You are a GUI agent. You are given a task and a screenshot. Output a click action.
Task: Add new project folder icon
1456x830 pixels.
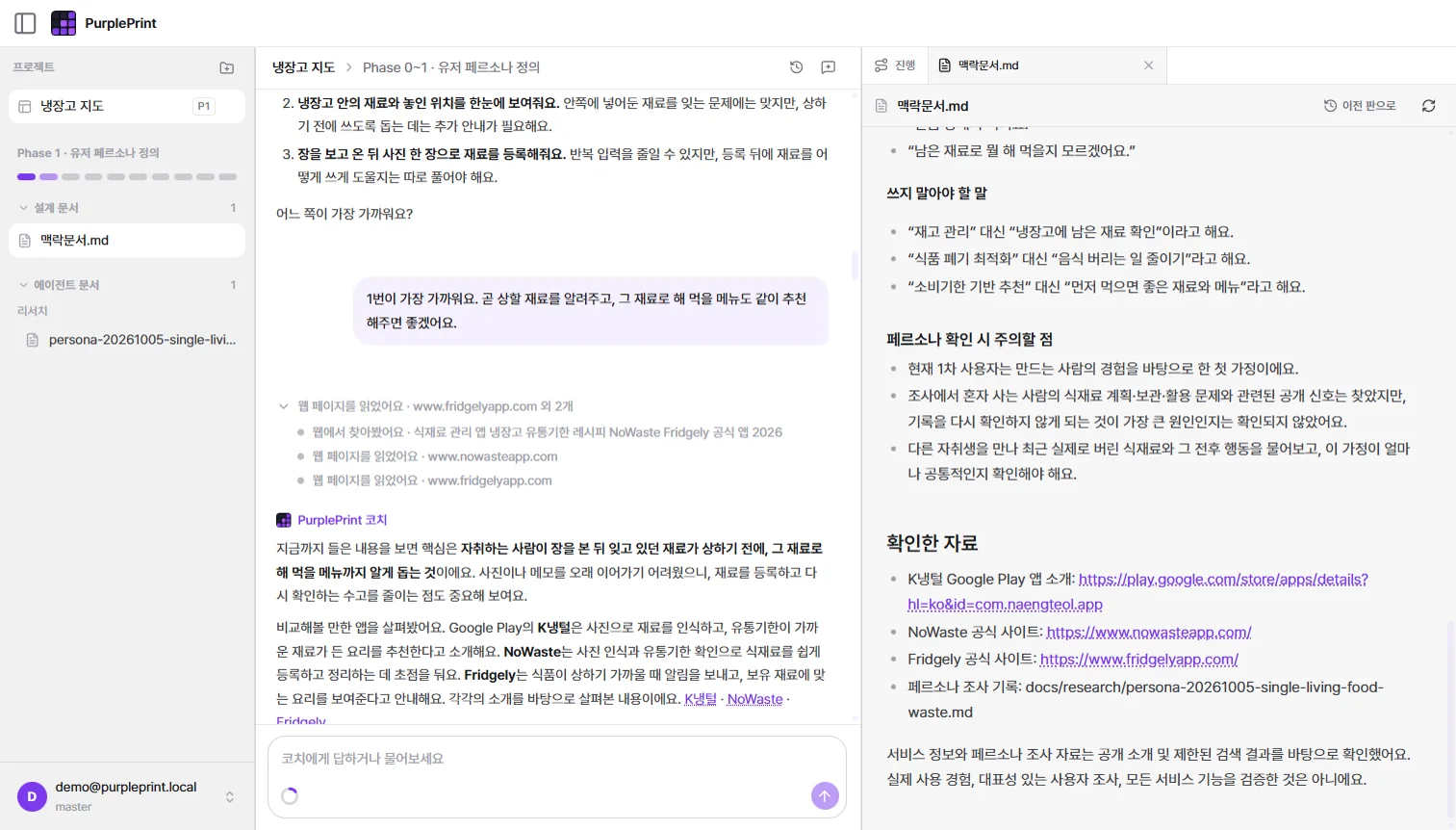(227, 67)
